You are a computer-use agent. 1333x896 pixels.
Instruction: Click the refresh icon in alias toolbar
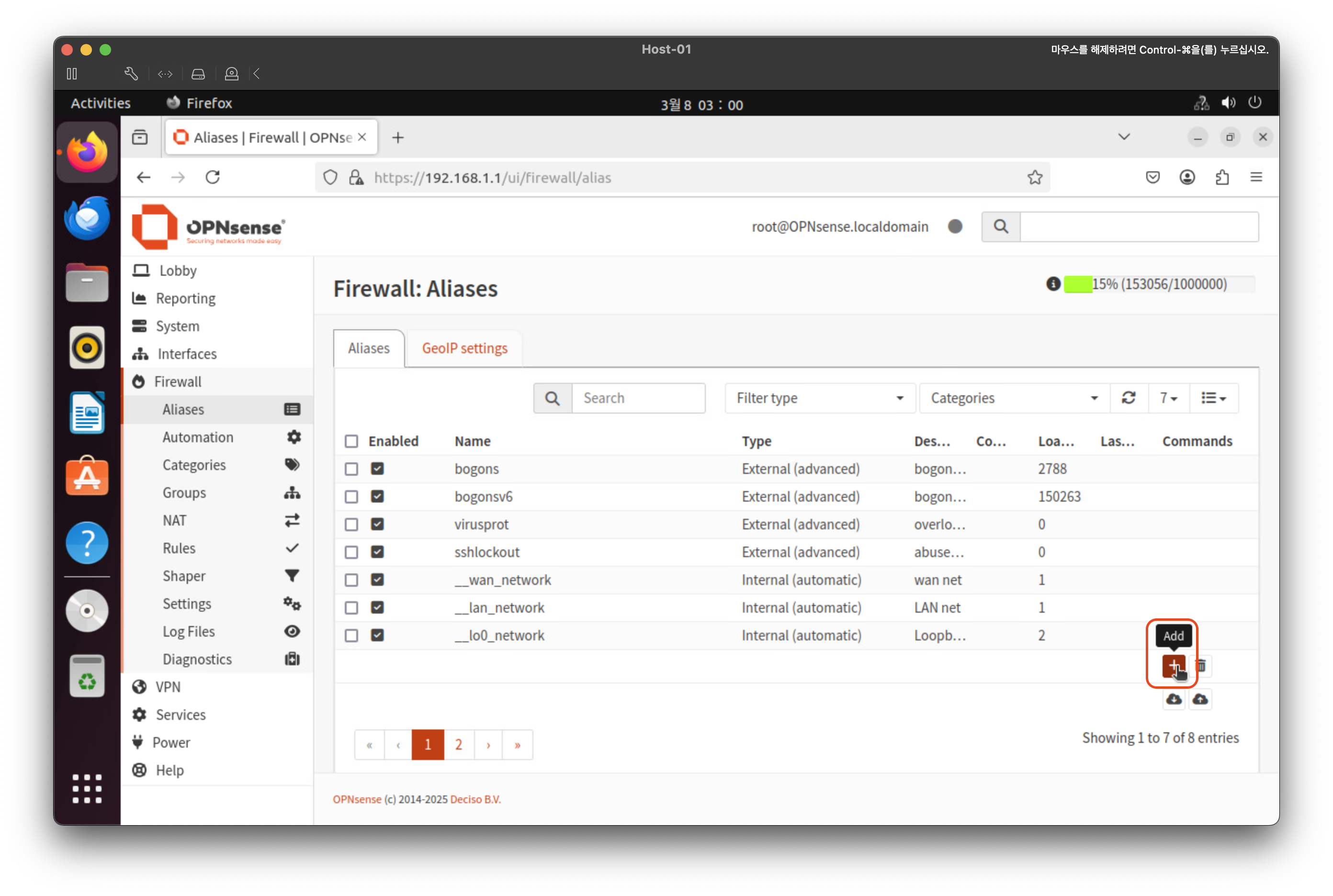click(1129, 398)
